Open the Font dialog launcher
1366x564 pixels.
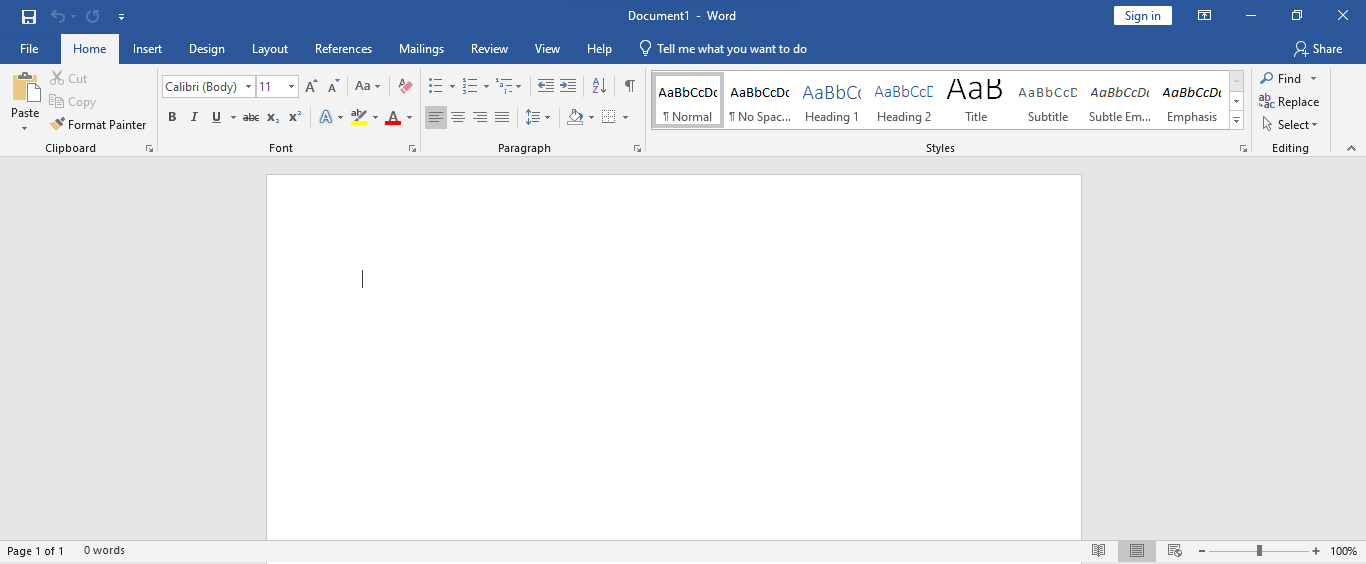click(412, 148)
